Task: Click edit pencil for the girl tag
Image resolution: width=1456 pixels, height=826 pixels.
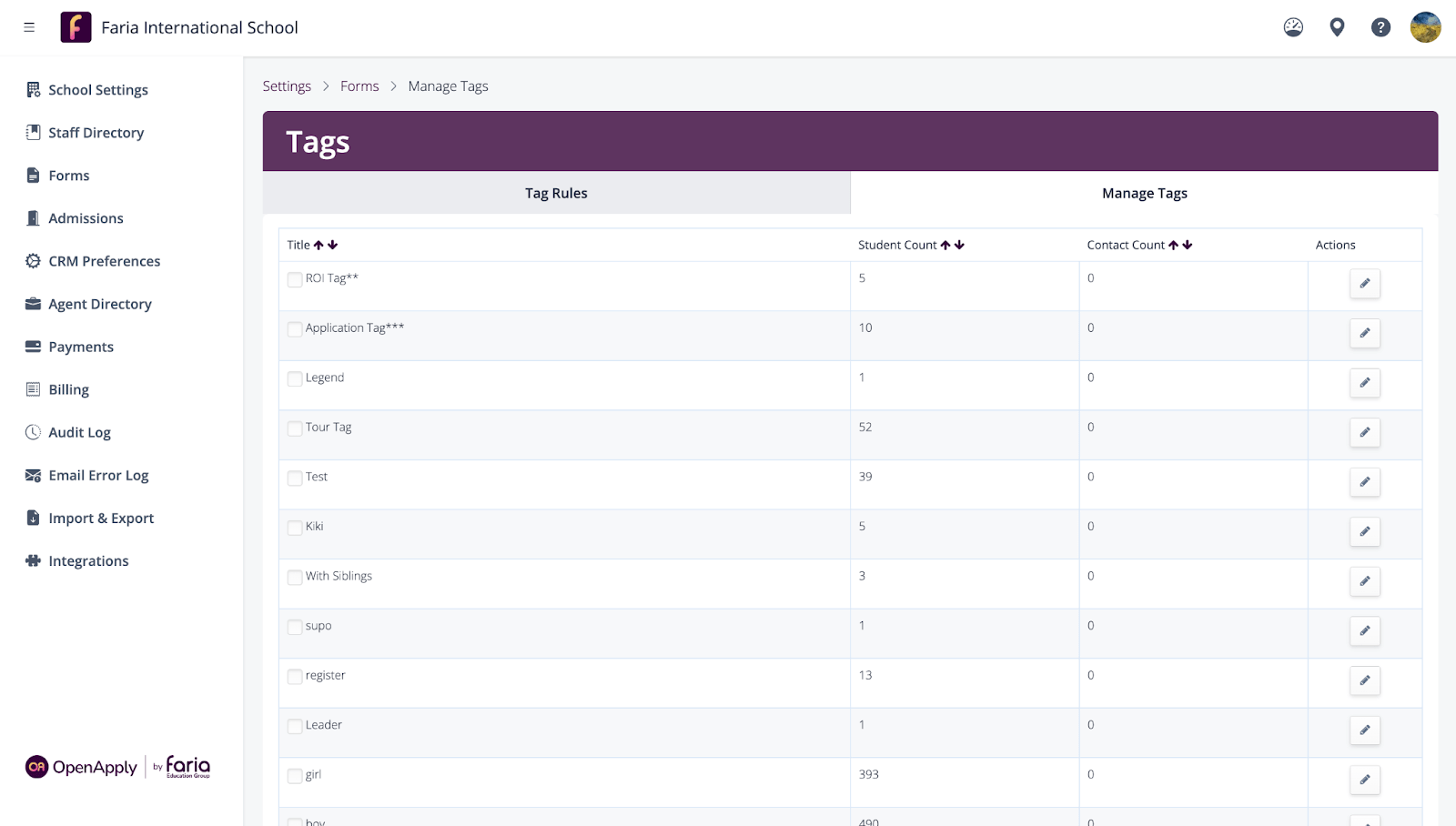Action: click(x=1364, y=781)
